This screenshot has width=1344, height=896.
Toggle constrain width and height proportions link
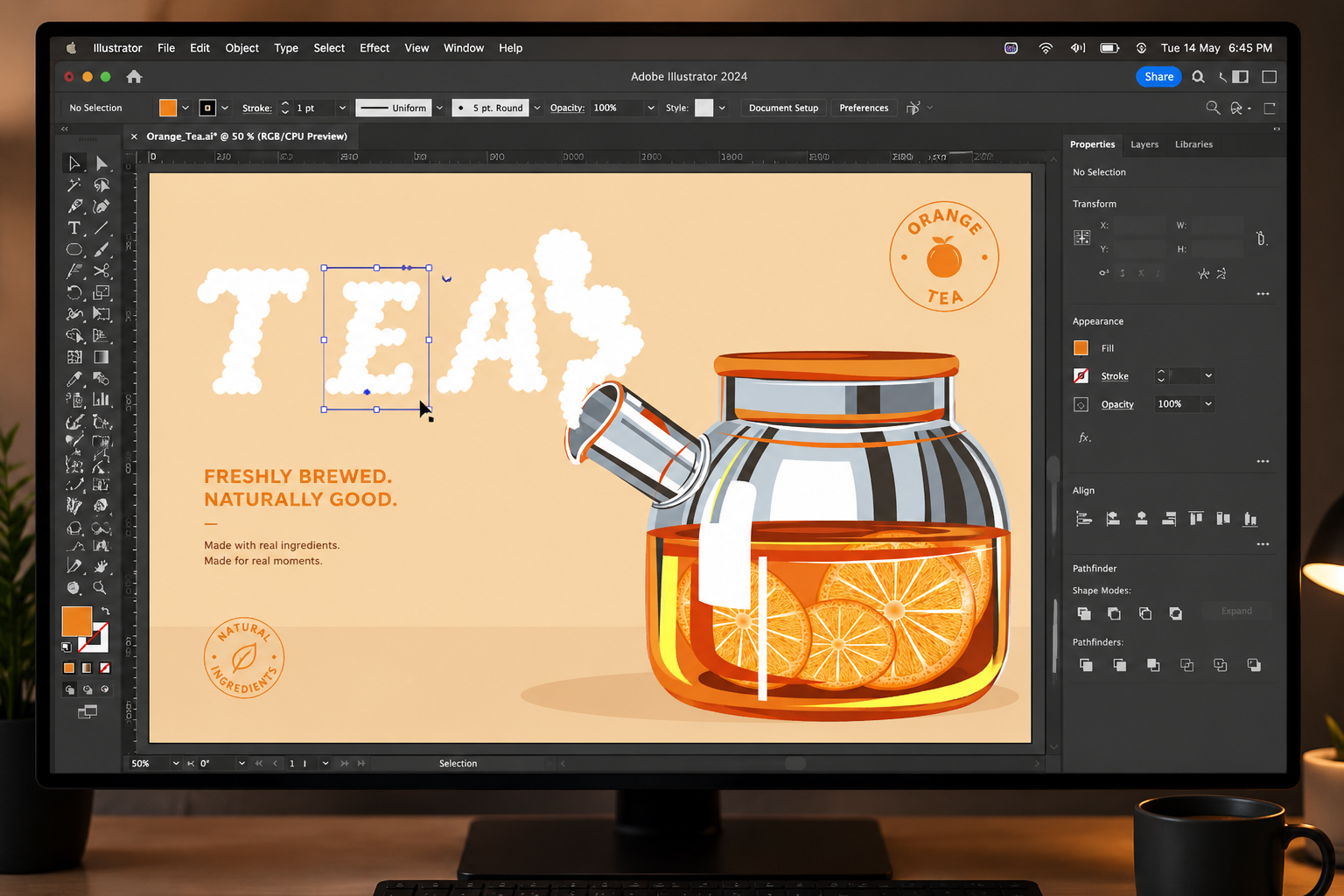(x=1261, y=238)
